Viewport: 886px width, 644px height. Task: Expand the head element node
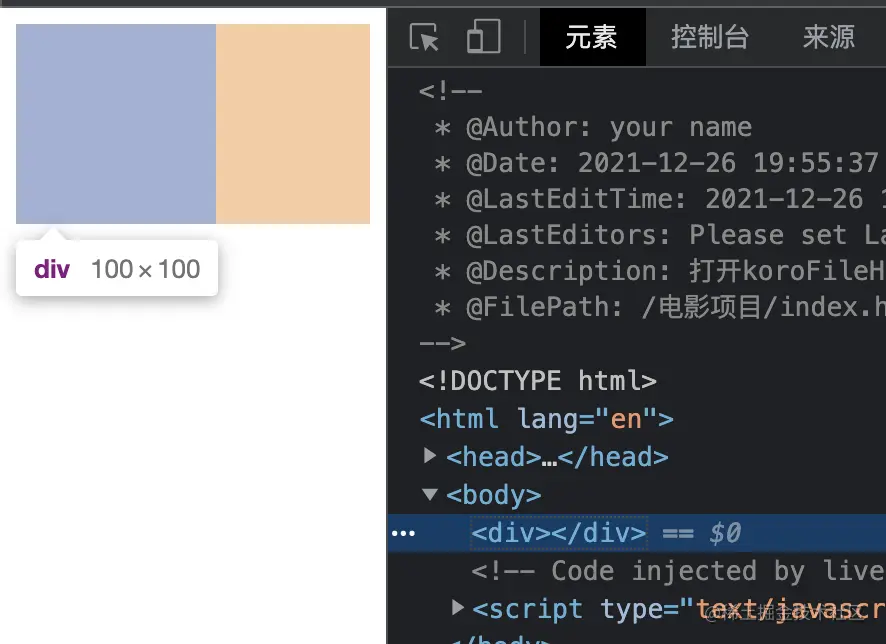430,456
